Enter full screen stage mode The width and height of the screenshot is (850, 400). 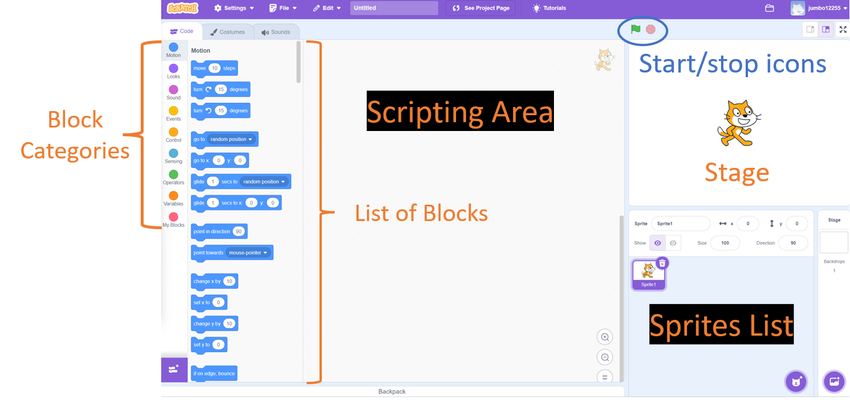[x=842, y=30]
